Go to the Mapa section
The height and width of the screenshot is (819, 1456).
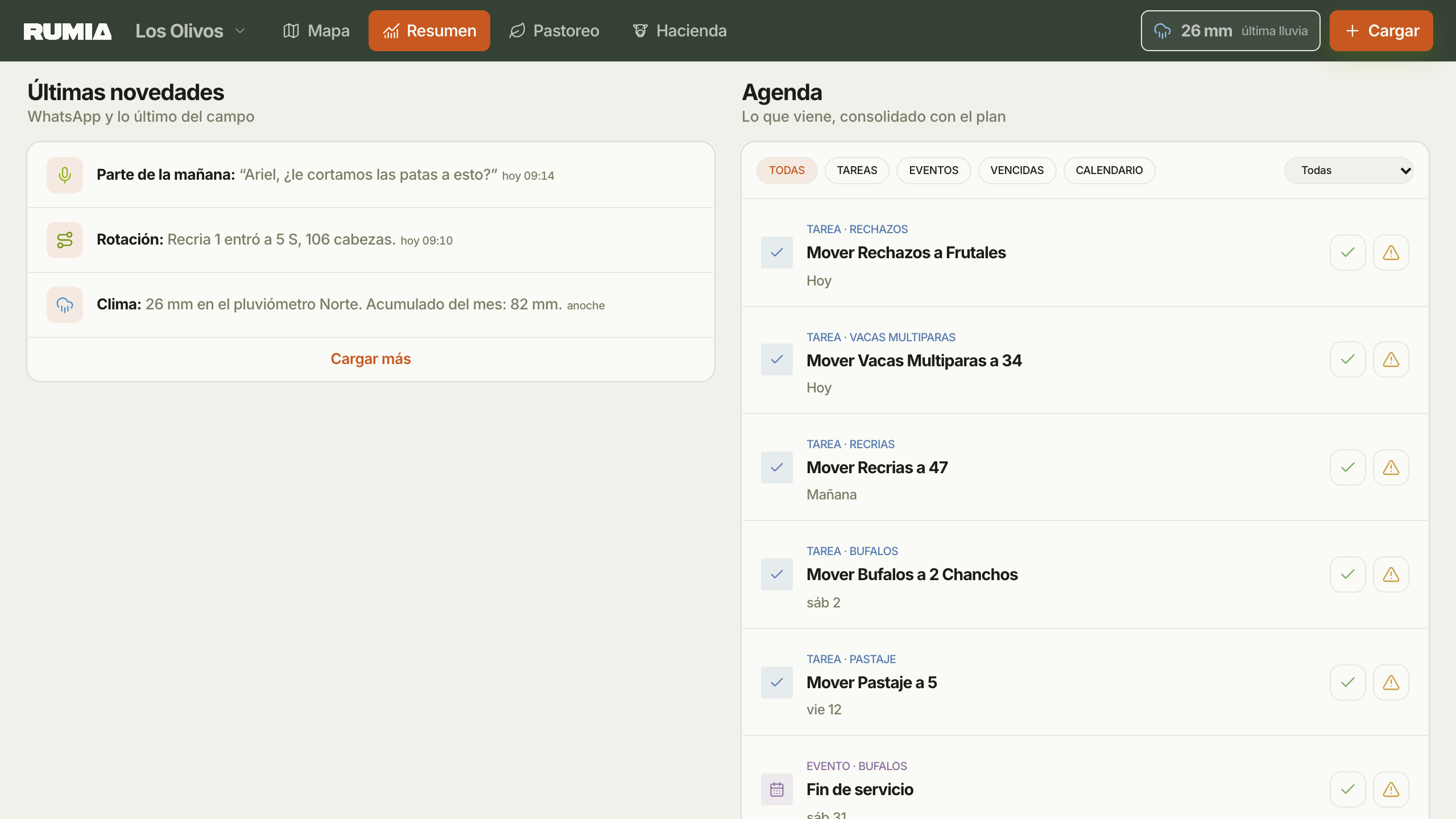pyautogui.click(x=316, y=31)
